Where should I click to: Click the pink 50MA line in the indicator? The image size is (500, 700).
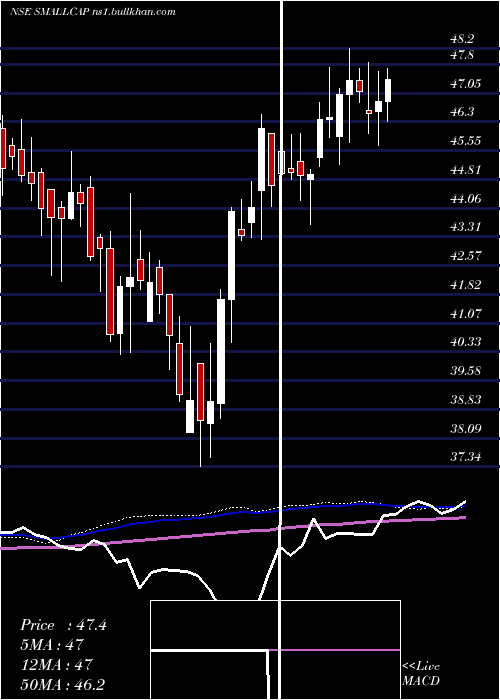pyautogui.click(x=233, y=532)
